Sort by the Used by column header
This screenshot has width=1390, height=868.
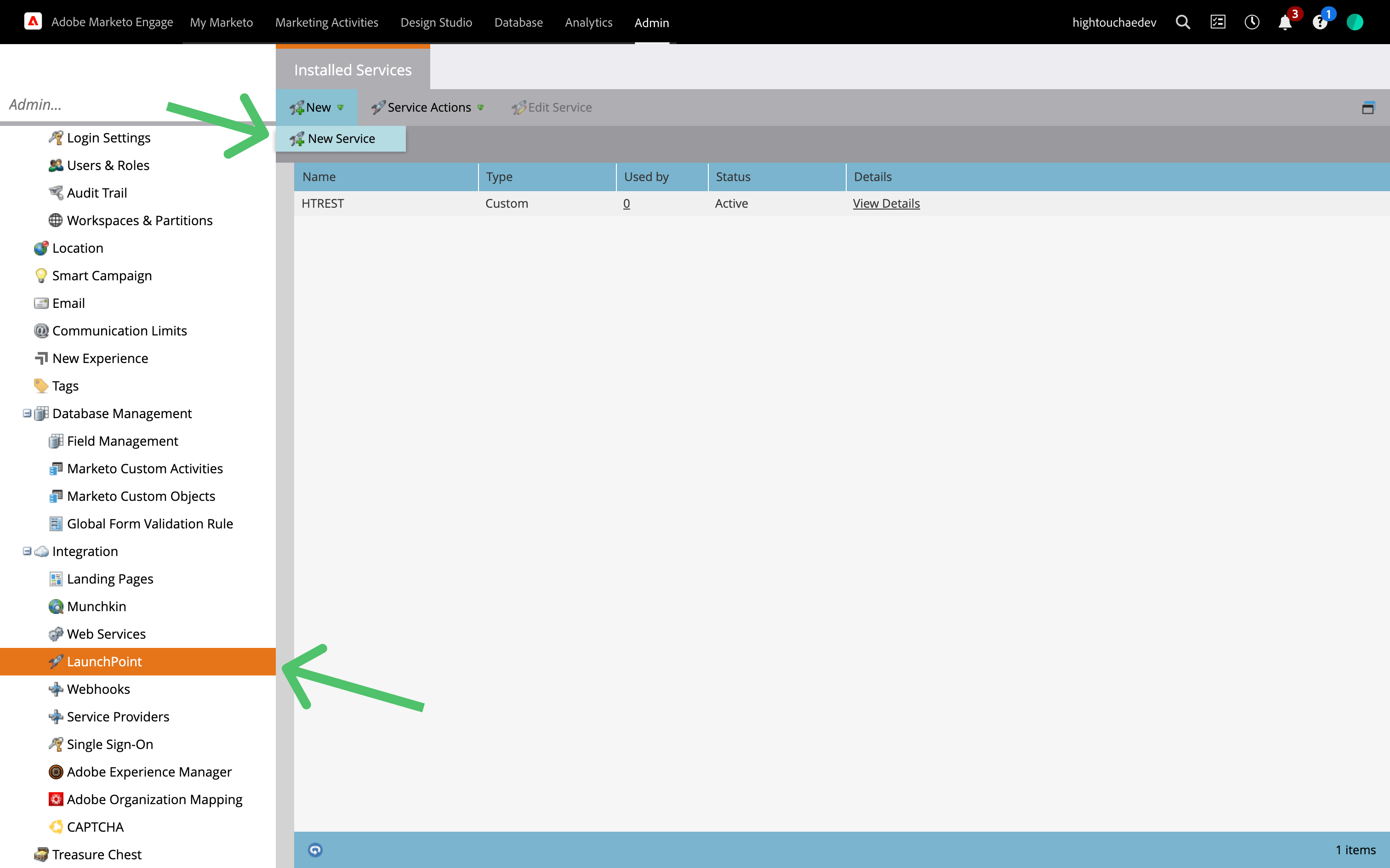tap(662, 177)
